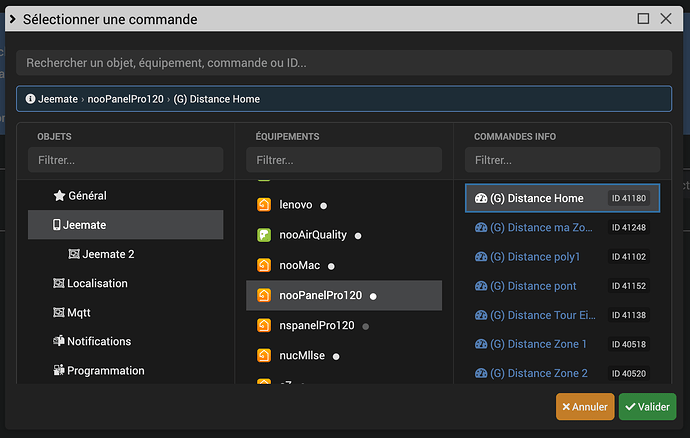This screenshot has width=690, height=438.
Task: Click Jeemate in the breadcrumb path
Action: (58, 99)
